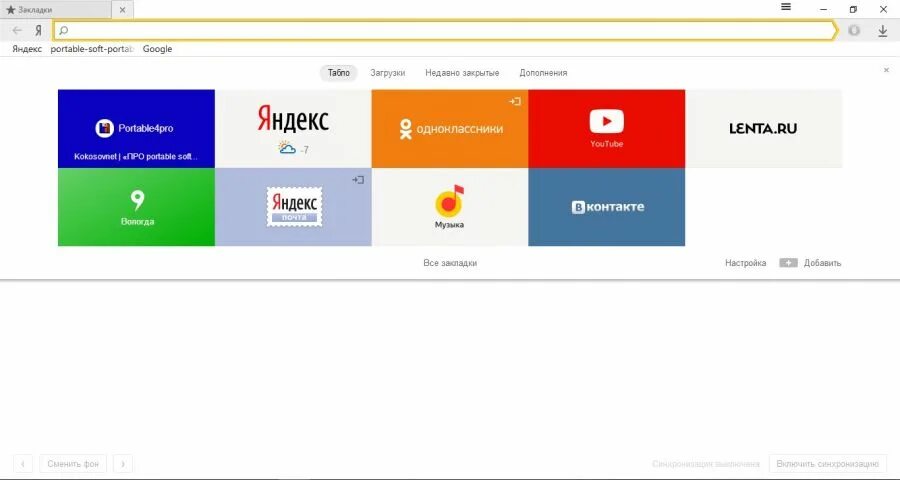Open the Музыка tile

[x=449, y=207]
